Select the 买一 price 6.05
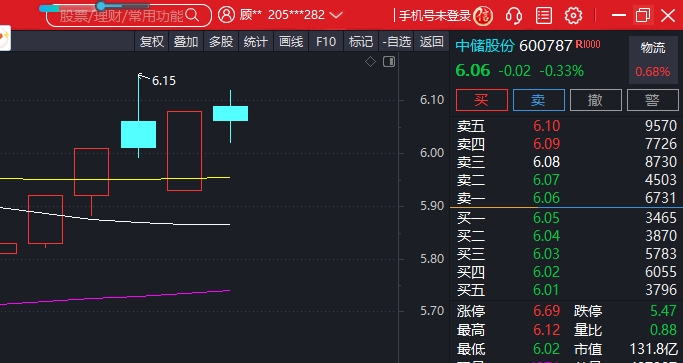Screen dimensions: 683x363 point(547,217)
